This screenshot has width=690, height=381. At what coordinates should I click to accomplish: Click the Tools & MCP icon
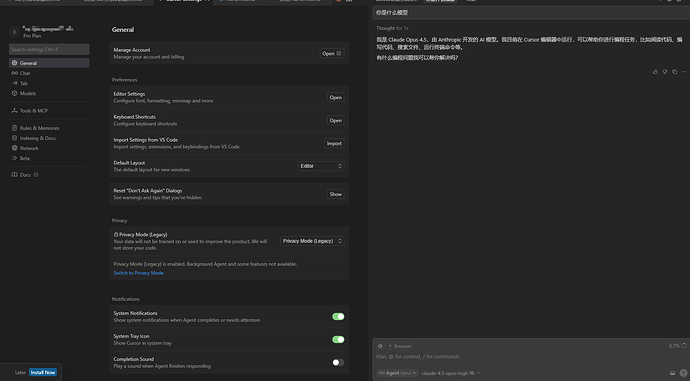[x=15, y=111]
